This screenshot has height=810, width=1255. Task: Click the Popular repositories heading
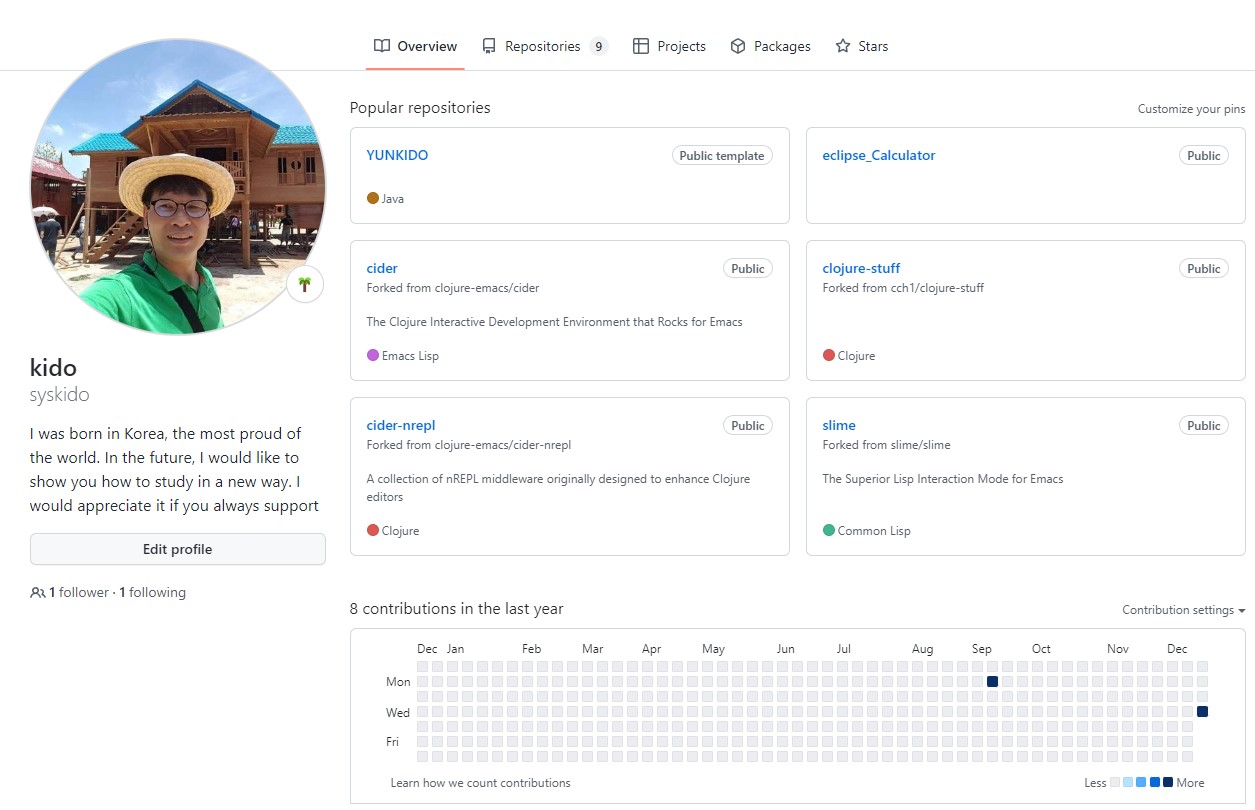[420, 108]
